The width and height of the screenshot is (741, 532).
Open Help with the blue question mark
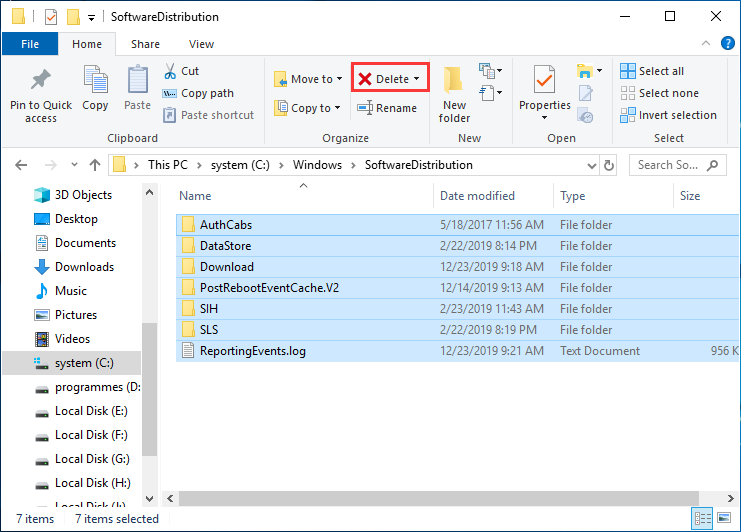point(727,43)
